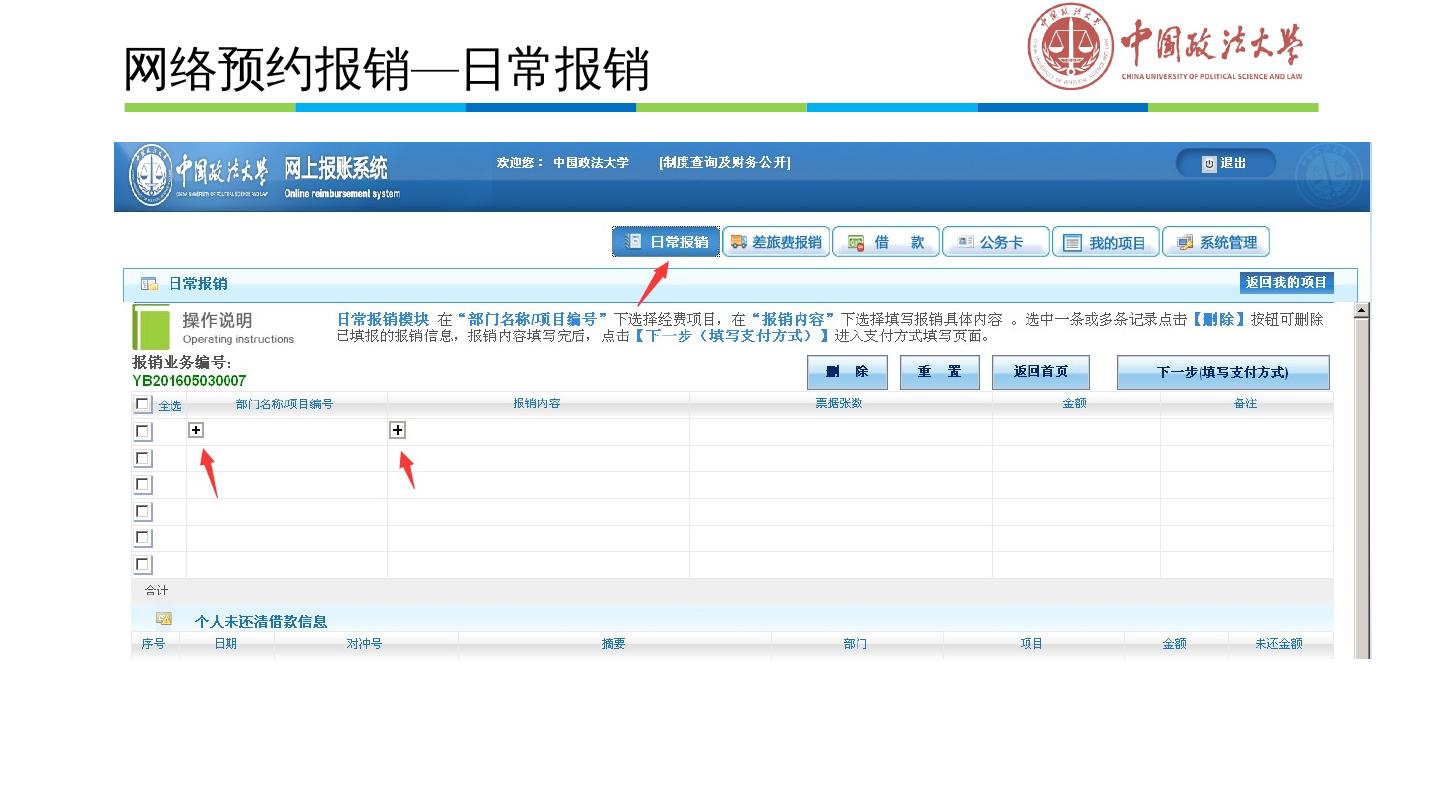This screenshot has height=810, width=1440.
Task: Click the 报销内容 column header
Action: [x=537, y=404]
